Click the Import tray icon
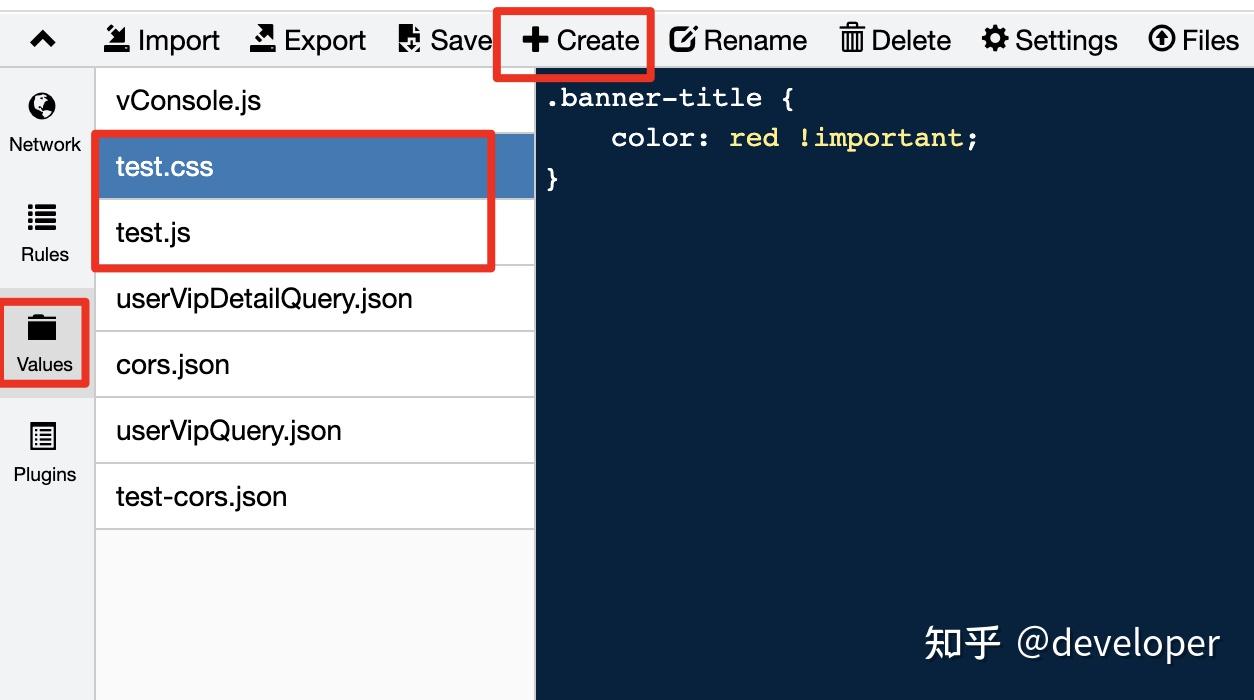 (117, 39)
